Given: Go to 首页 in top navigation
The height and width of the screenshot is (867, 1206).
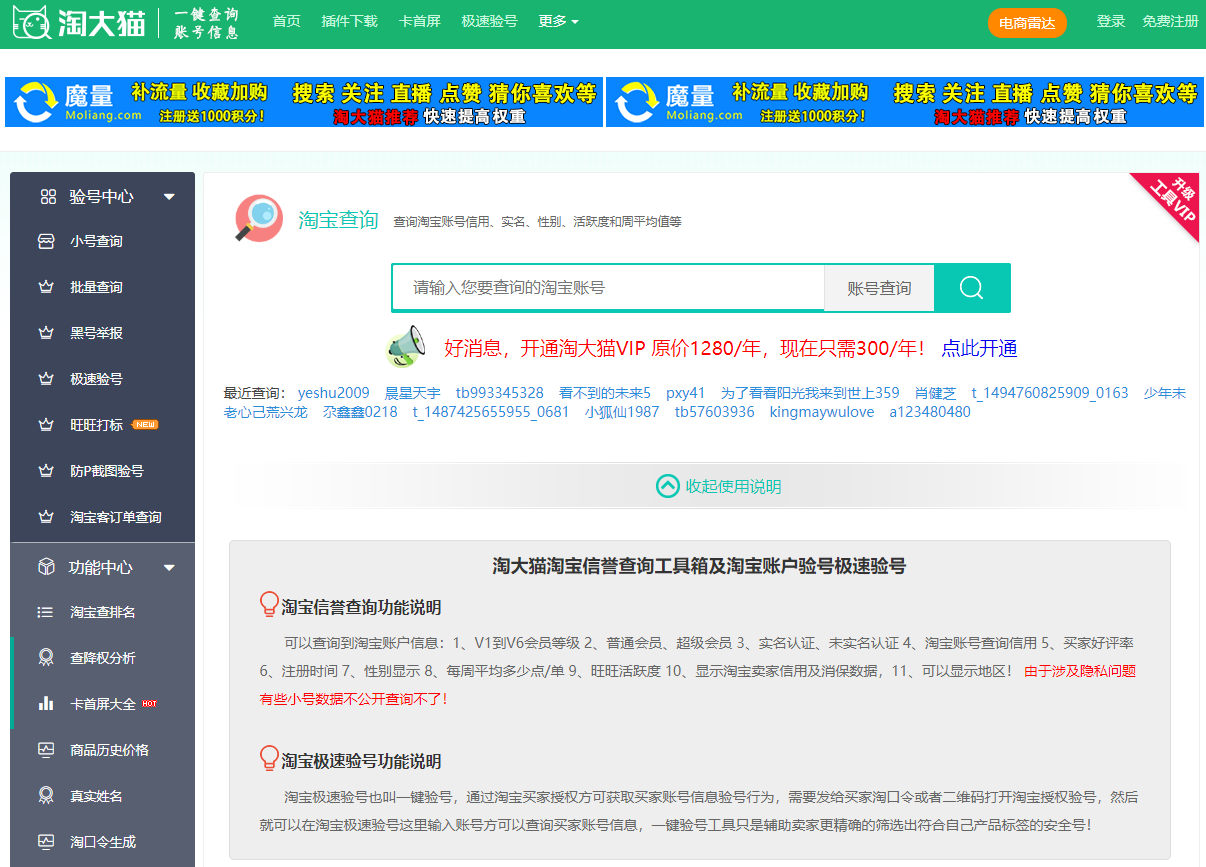Looking at the screenshot, I should tap(287, 21).
